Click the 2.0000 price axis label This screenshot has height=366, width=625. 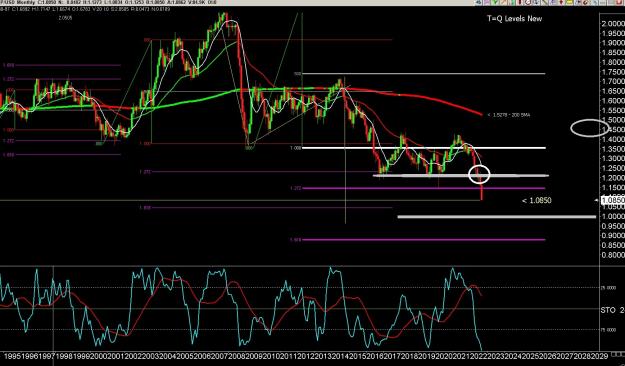[613, 24]
